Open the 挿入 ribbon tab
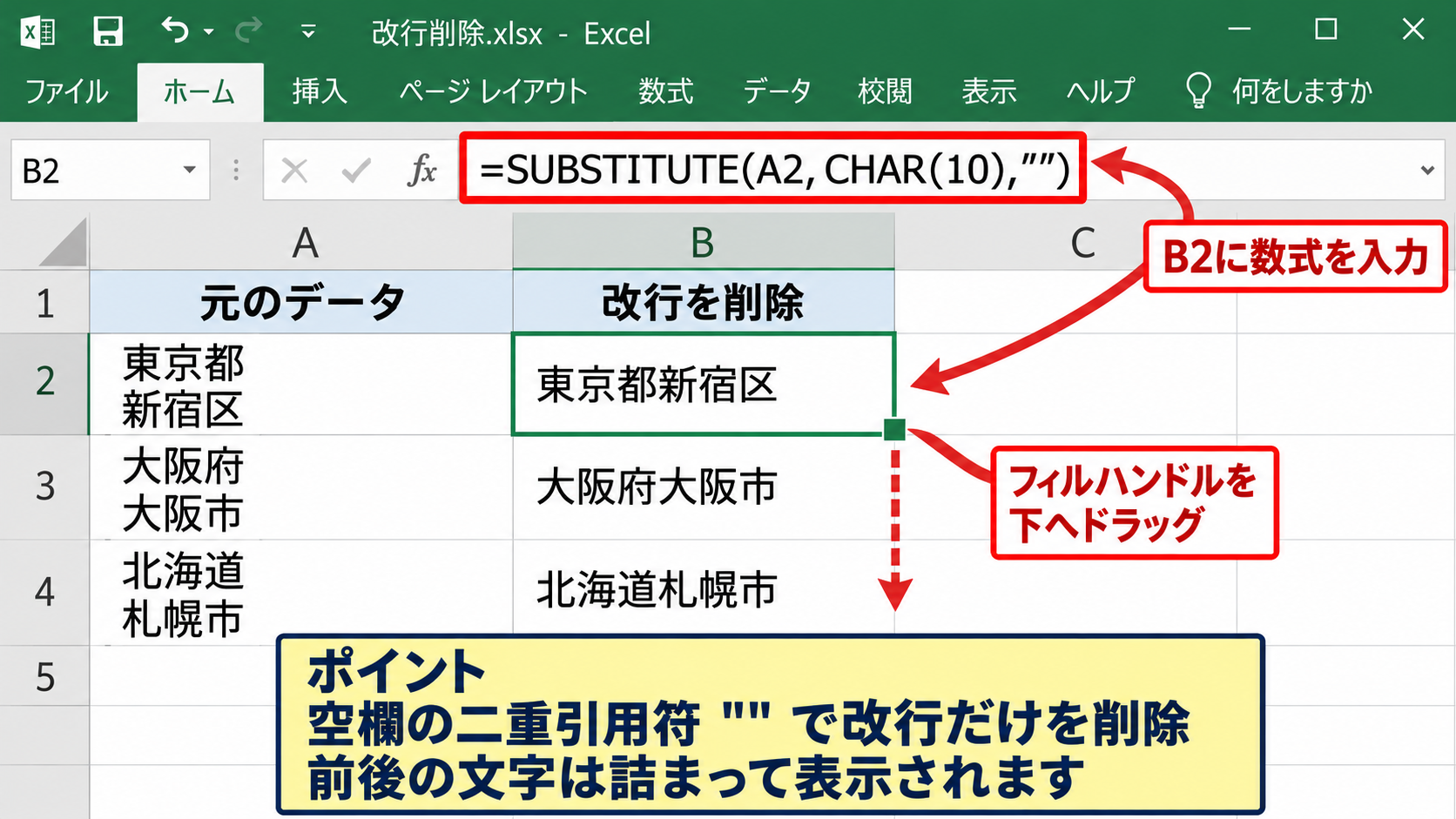Screen dimensions: 1456x819 click(320, 91)
